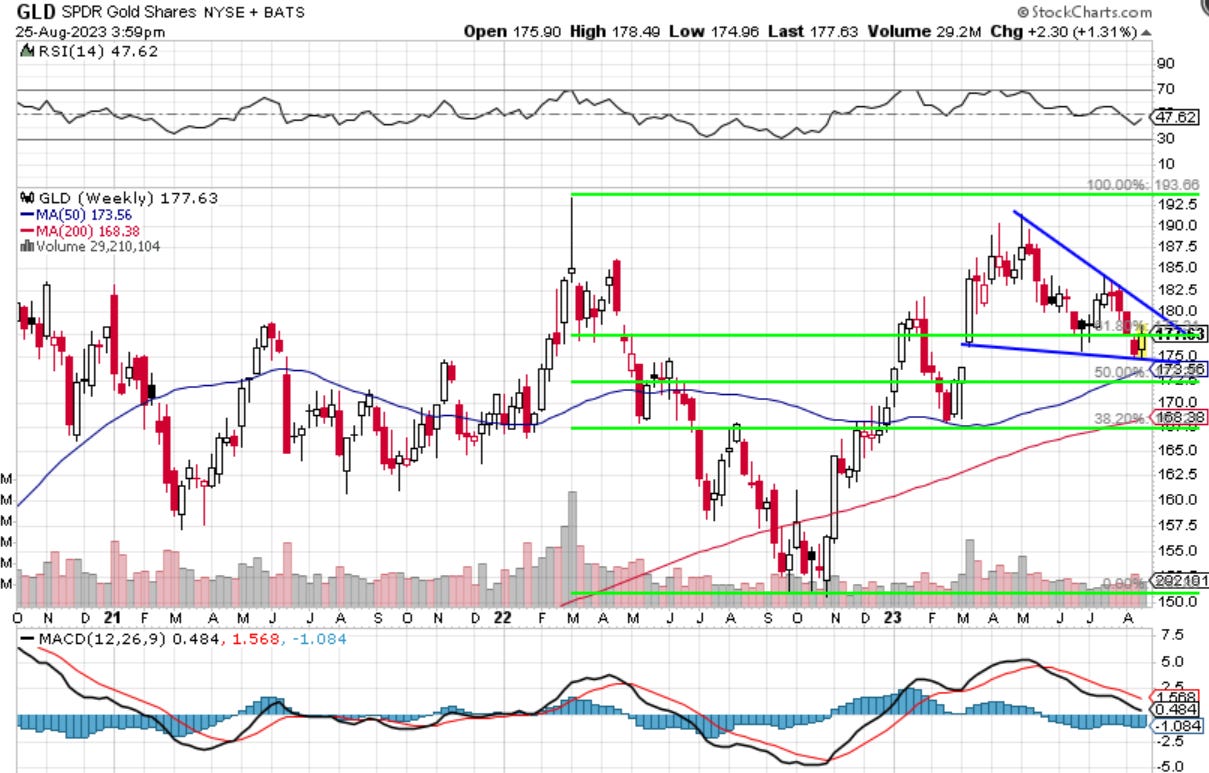Click the 70 level on the RSI axis
The width and height of the screenshot is (1209, 773).
[x=1165, y=89]
